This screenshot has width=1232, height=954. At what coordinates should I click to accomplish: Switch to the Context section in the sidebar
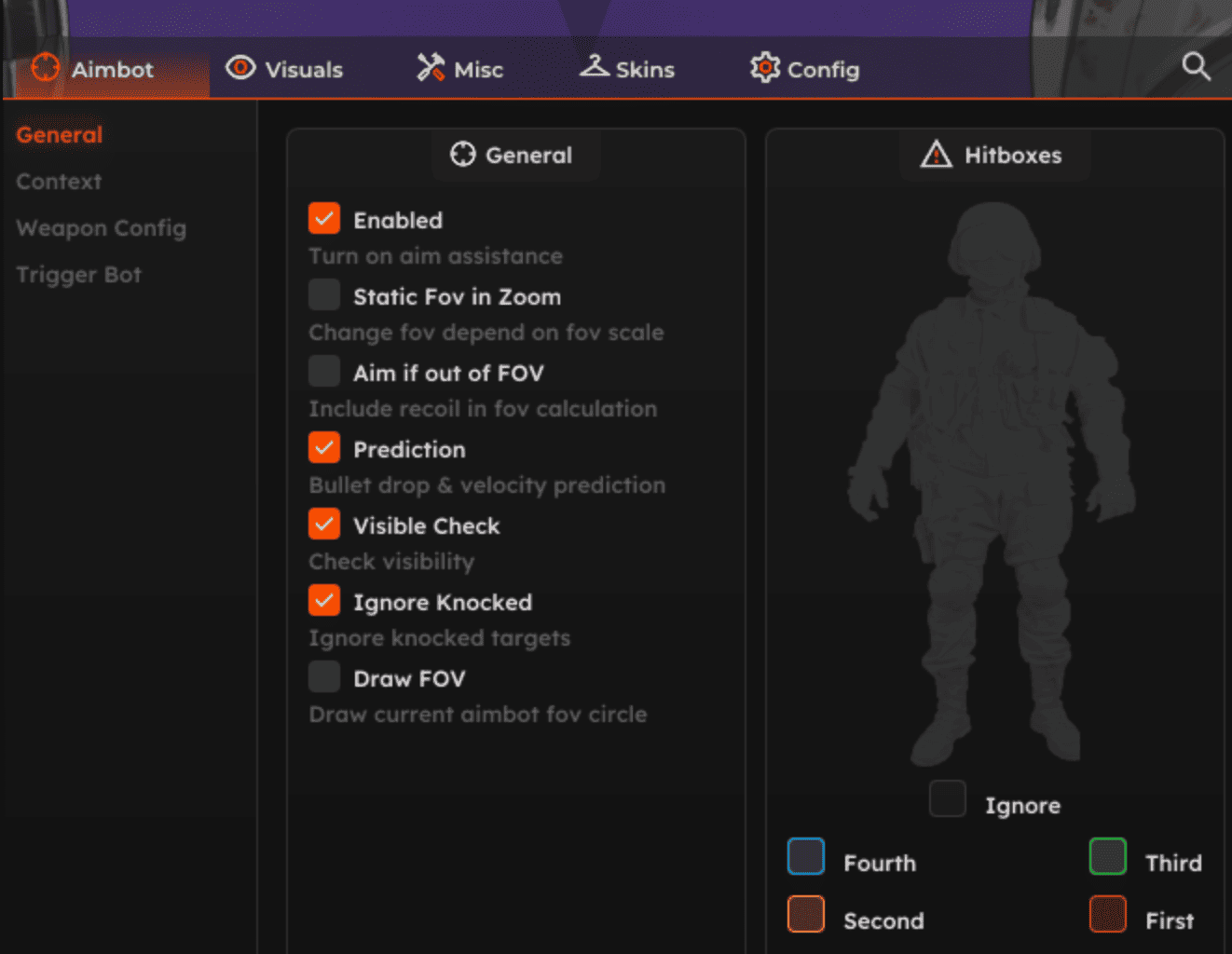point(59,182)
